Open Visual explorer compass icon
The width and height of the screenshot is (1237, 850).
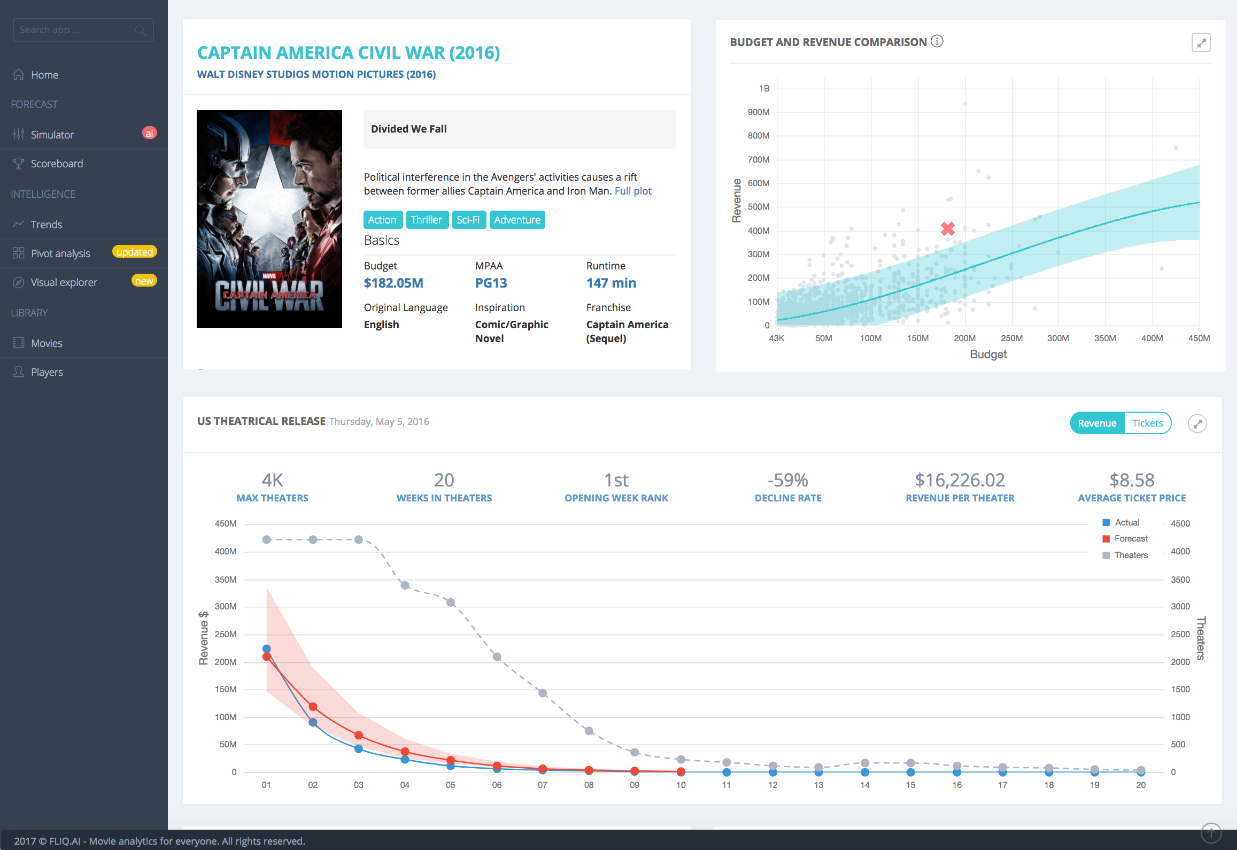click(x=18, y=282)
